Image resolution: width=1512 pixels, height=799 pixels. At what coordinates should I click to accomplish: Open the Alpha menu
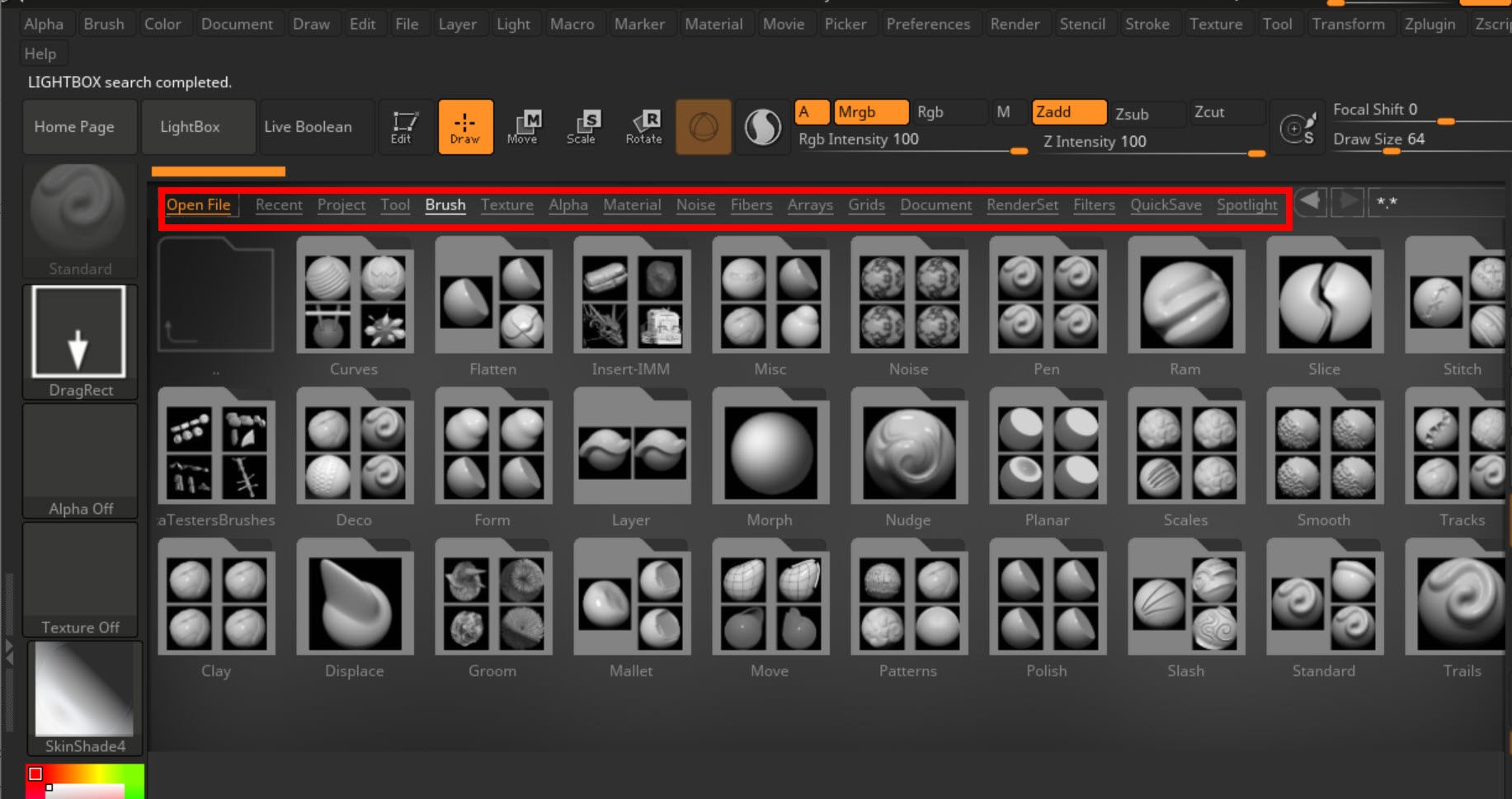pyautogui.click(x=44, y=24)
